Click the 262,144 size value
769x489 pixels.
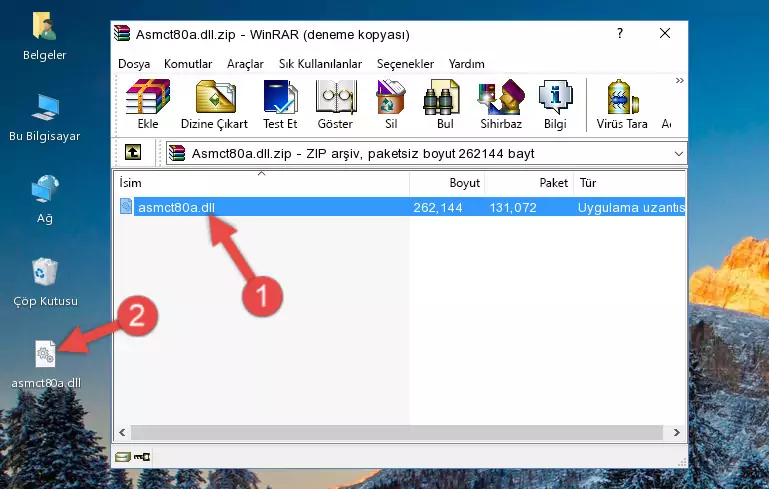(x=437, y=207)
